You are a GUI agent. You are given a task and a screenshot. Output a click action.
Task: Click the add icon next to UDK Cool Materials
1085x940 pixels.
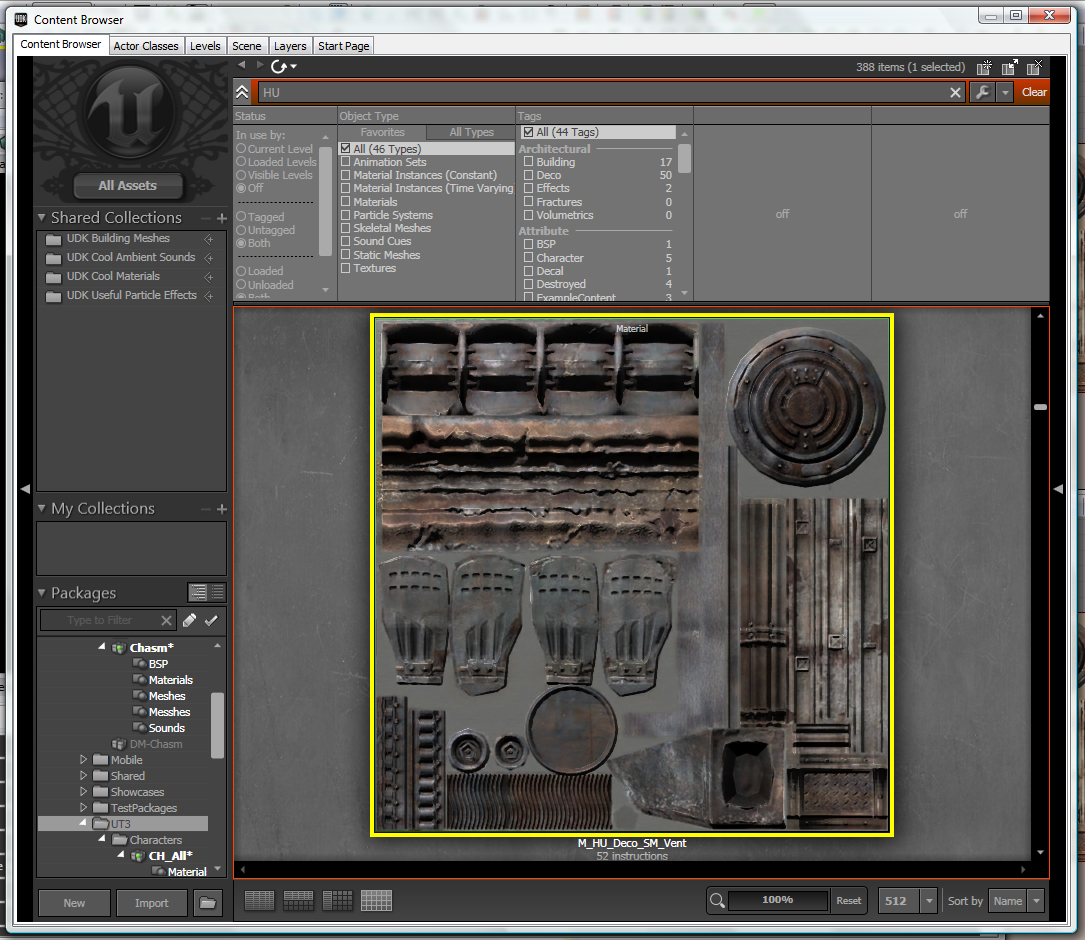(209, 278)
